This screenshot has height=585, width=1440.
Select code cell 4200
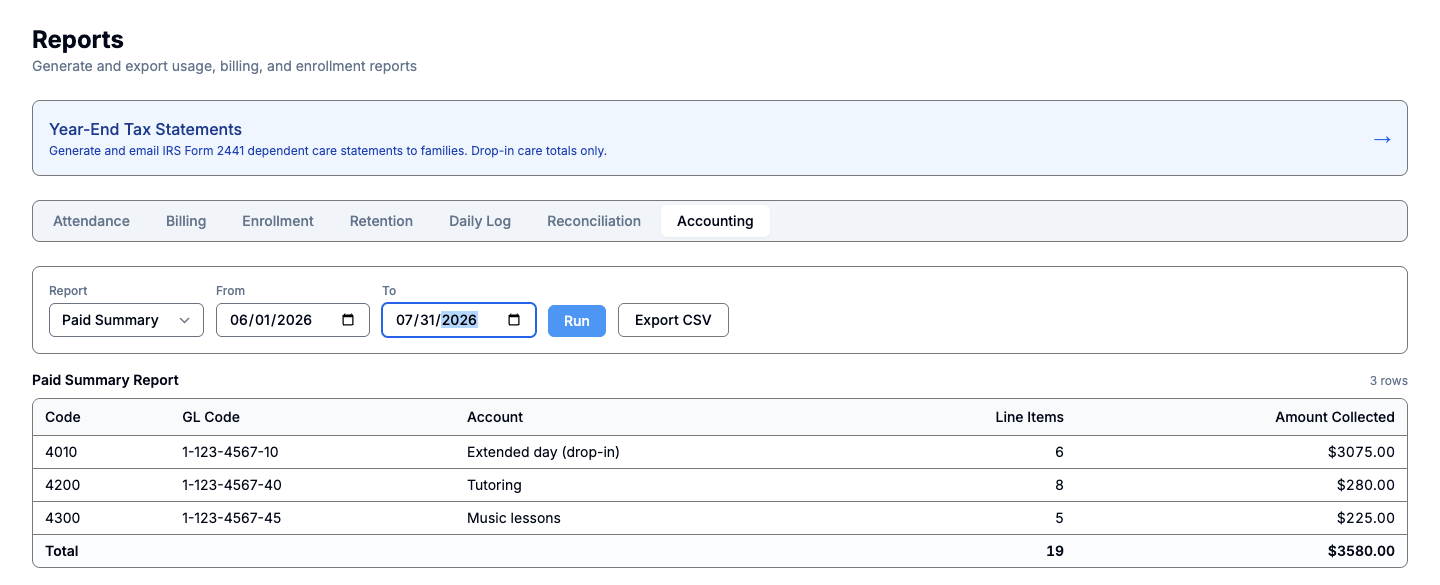62,485
